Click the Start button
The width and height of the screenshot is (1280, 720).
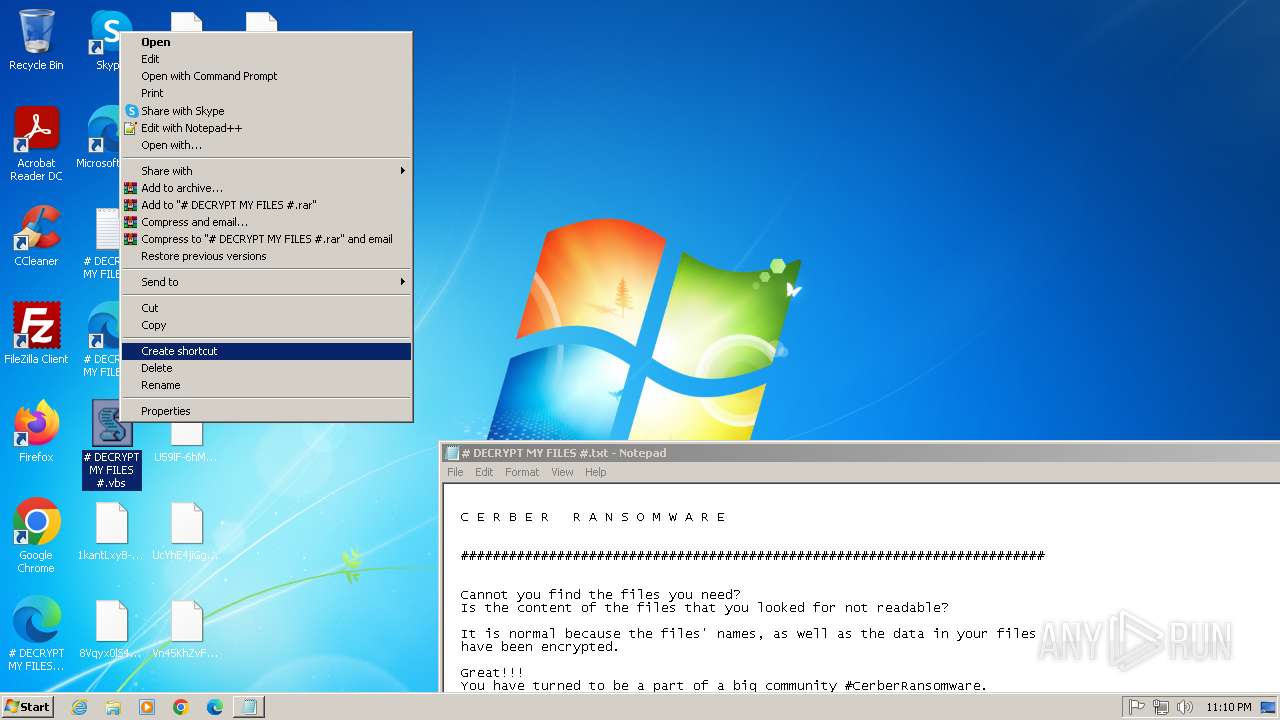(x=28, y=707)
